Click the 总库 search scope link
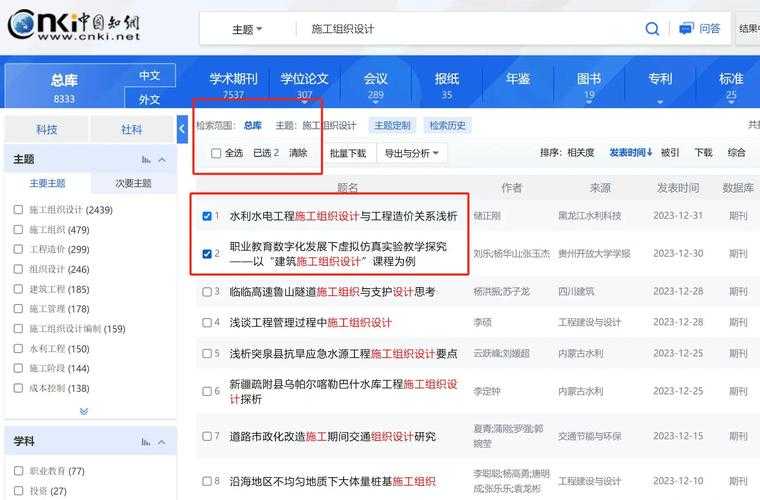The height and width of the screenshot is (500, 760). pos(253,126)
